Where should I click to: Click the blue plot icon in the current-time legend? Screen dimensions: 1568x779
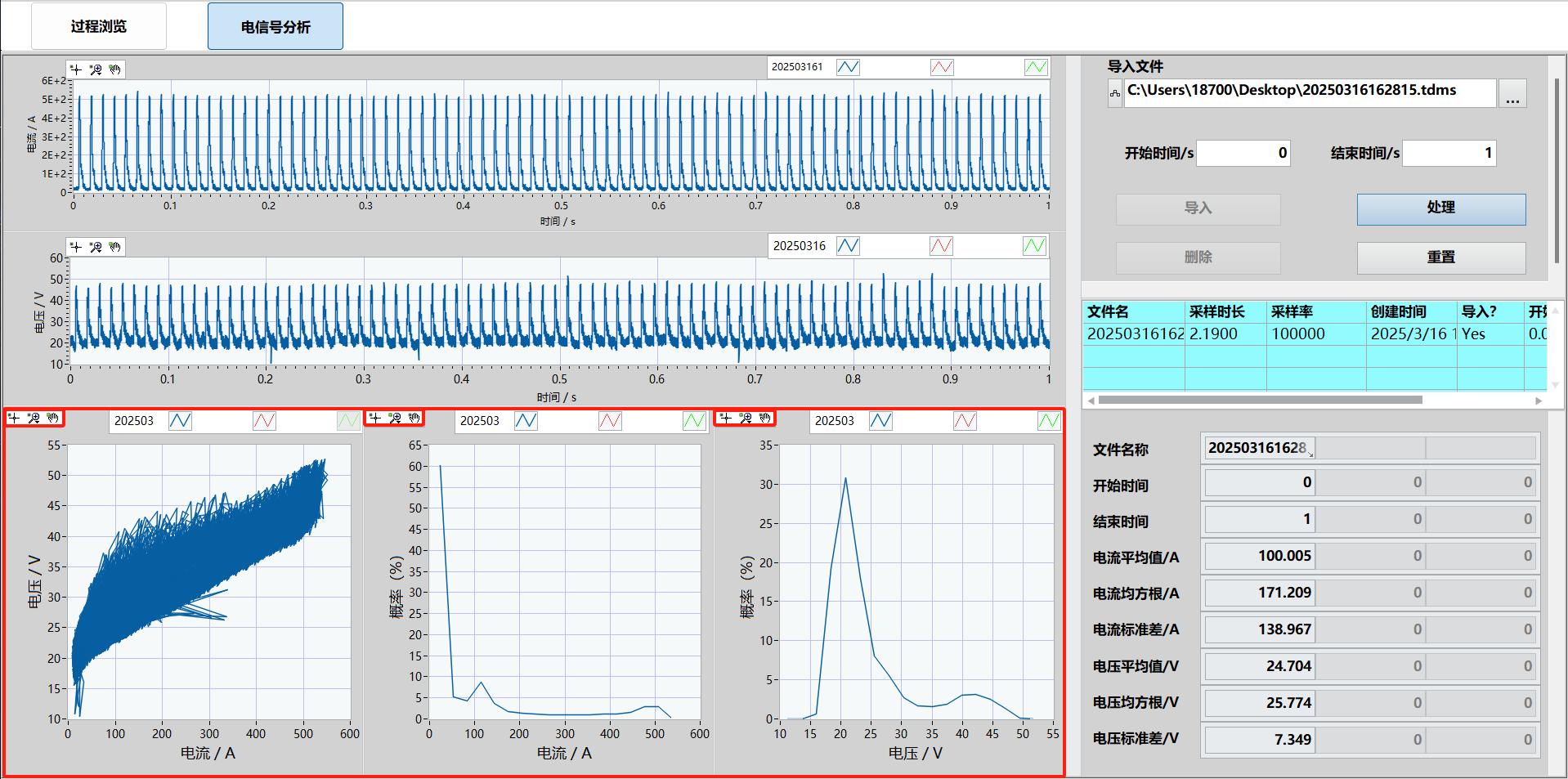tap(848, 67)
